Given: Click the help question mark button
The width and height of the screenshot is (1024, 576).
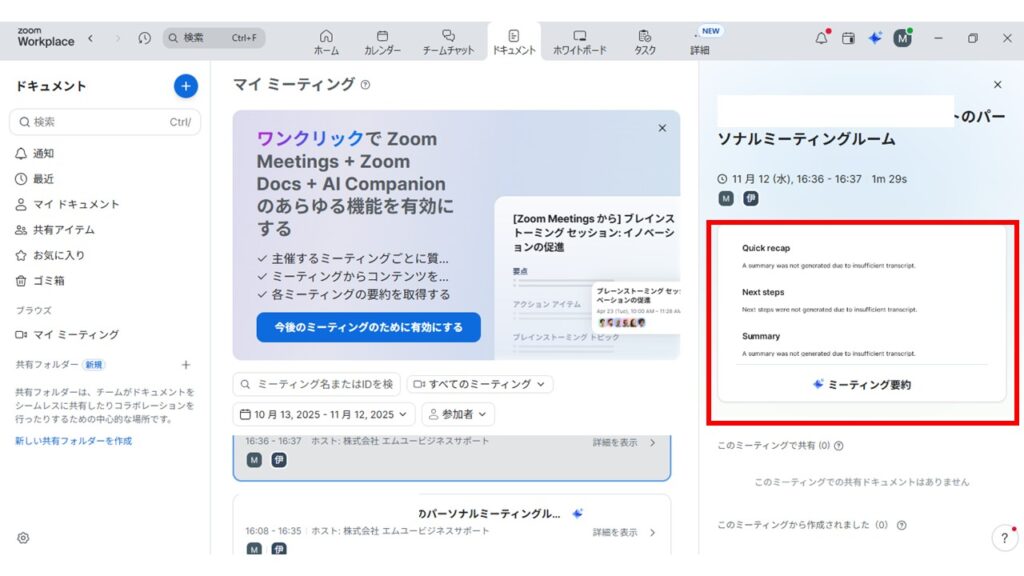Looking at the screenshot, I should click(x=1004, y=538).
